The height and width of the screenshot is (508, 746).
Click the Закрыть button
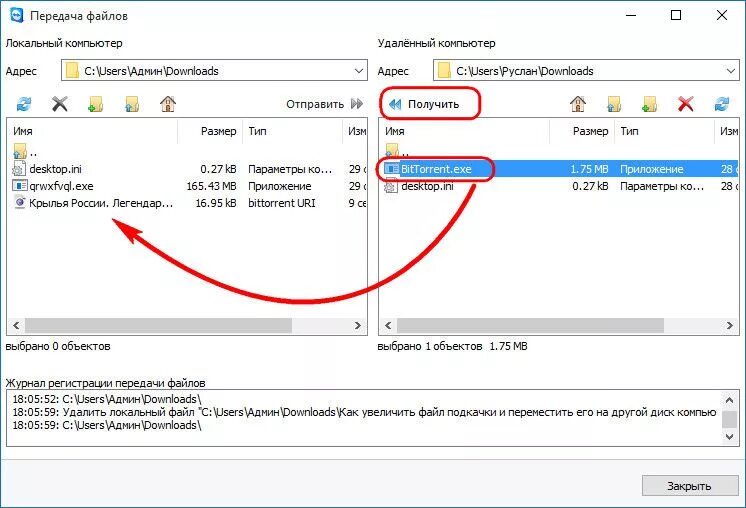[x=689, y=486]
